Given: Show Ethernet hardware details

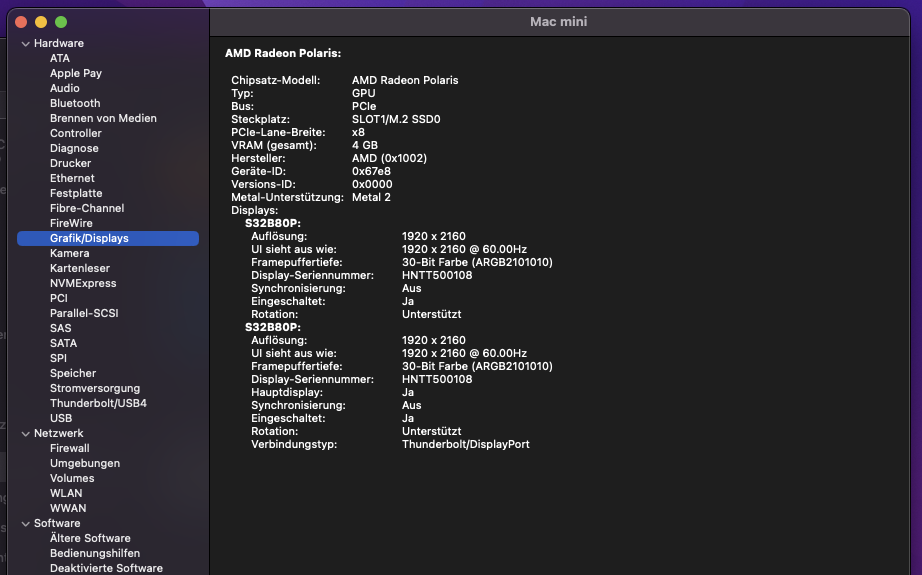Looking at the screenshot, I should [x=72, y=178].
